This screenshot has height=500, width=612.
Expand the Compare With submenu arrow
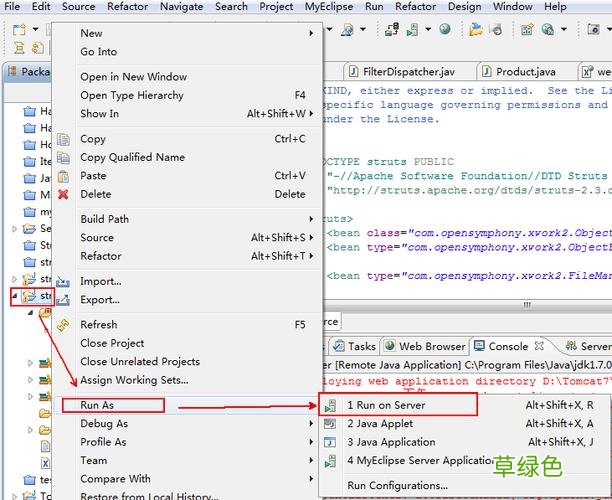coord(311,479)
